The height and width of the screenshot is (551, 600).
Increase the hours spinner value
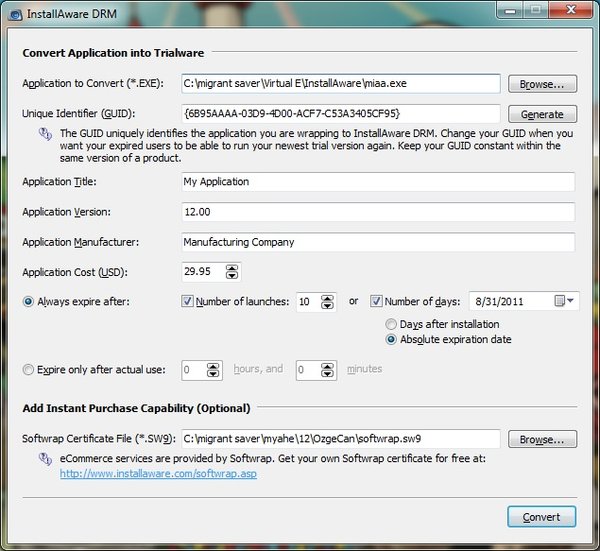213,366
